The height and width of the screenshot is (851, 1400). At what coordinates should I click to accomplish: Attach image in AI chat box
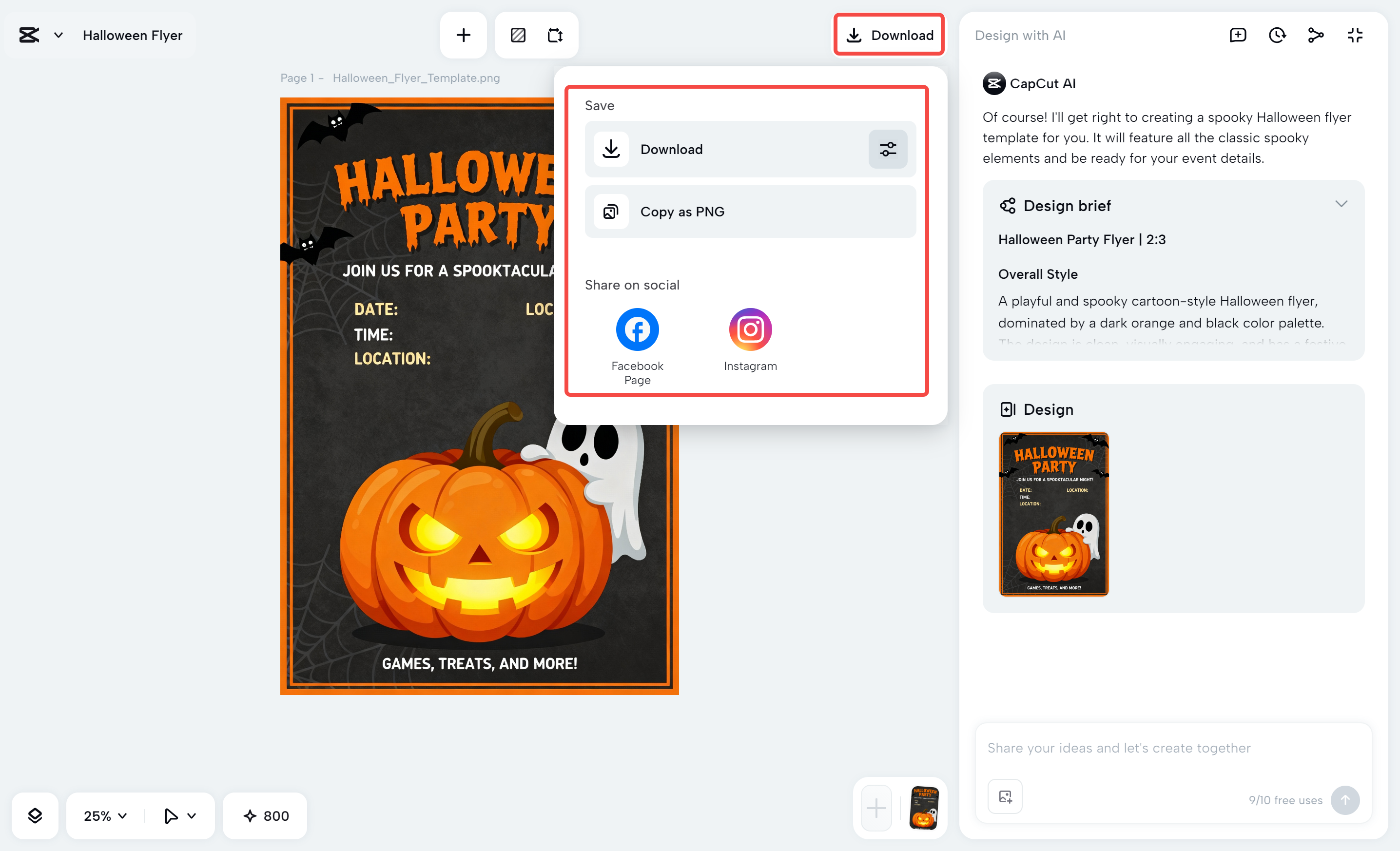tap(1005, 796)
